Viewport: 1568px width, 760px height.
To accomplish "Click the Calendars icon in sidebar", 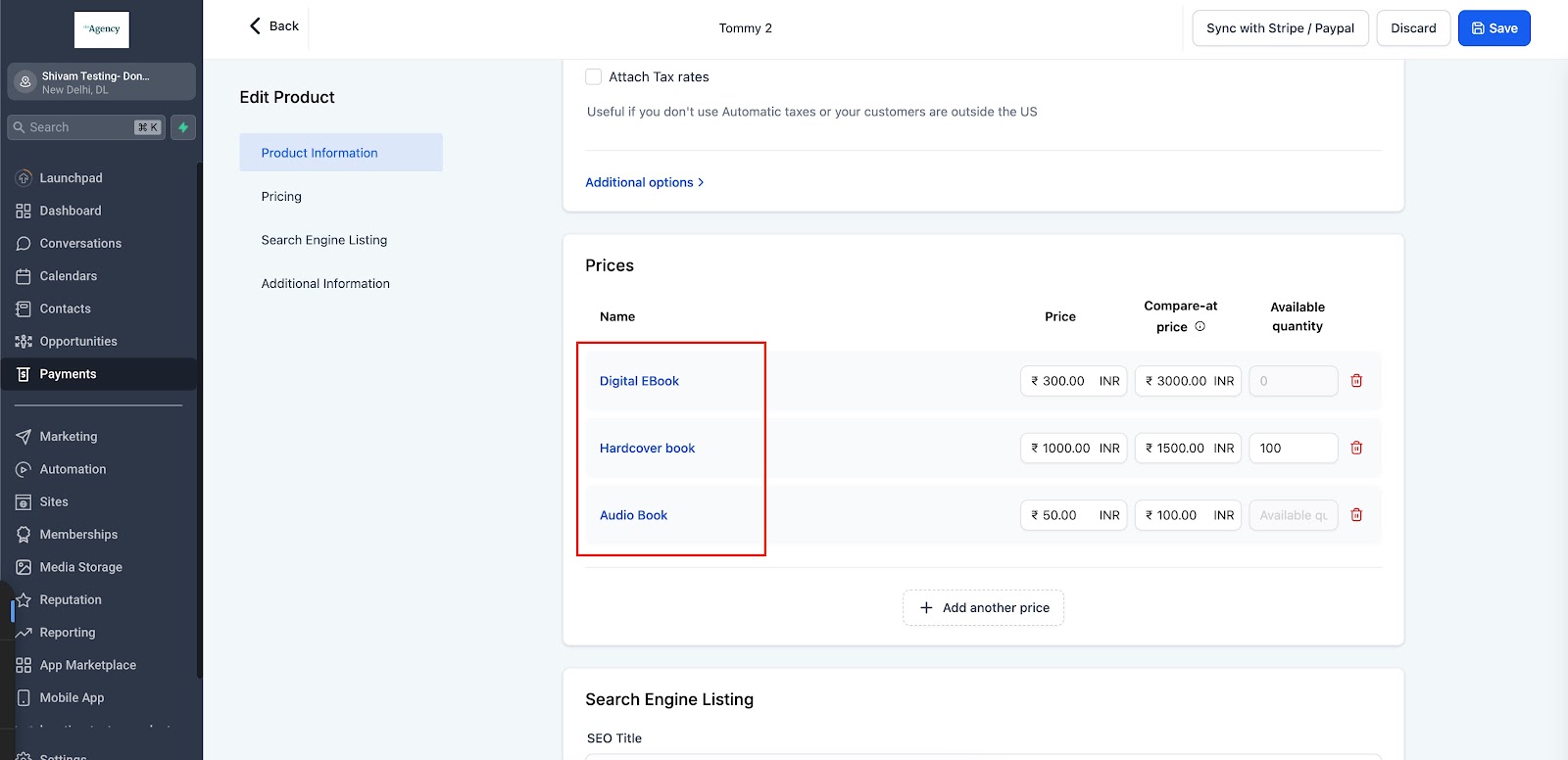I will point(24,276).
